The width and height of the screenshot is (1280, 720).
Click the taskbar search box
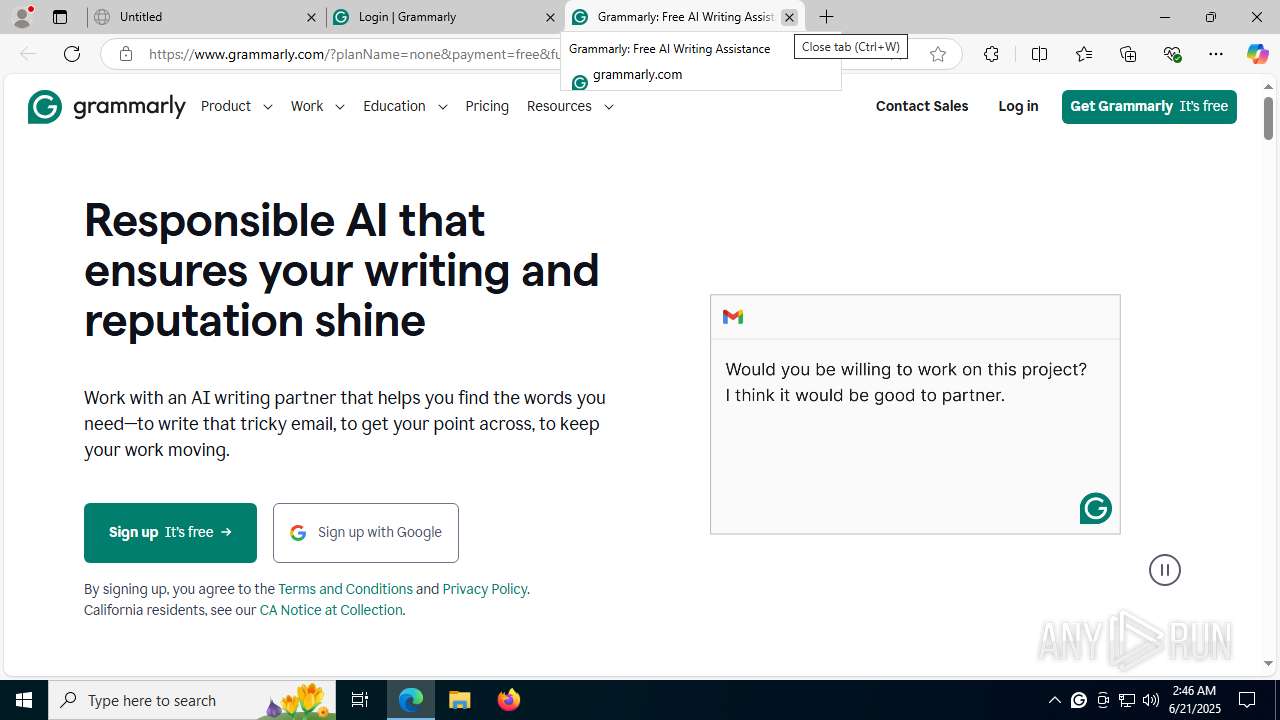click(x=192, y=700)
